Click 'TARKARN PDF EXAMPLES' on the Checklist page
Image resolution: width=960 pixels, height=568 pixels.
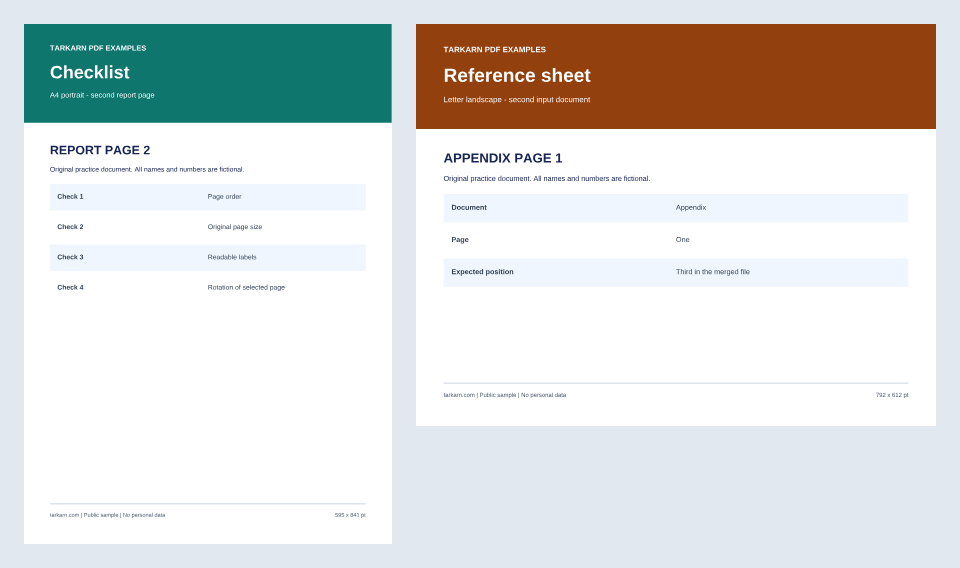(98, 48)
